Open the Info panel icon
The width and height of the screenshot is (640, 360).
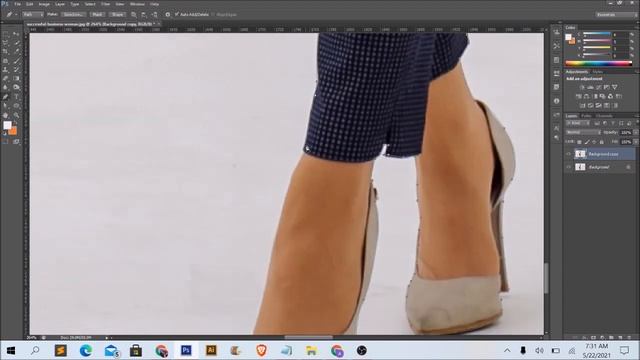coord(556,100)
